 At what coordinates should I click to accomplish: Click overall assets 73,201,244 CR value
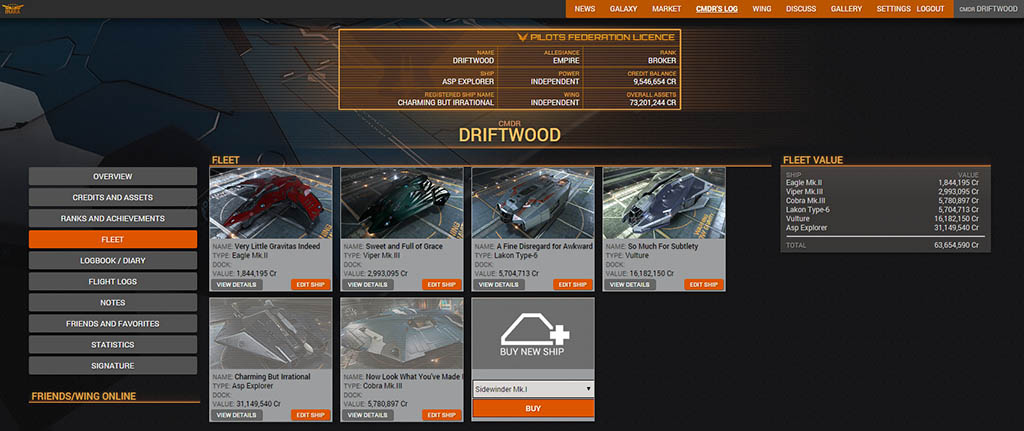pyautogui.click(x=652, y=103)
